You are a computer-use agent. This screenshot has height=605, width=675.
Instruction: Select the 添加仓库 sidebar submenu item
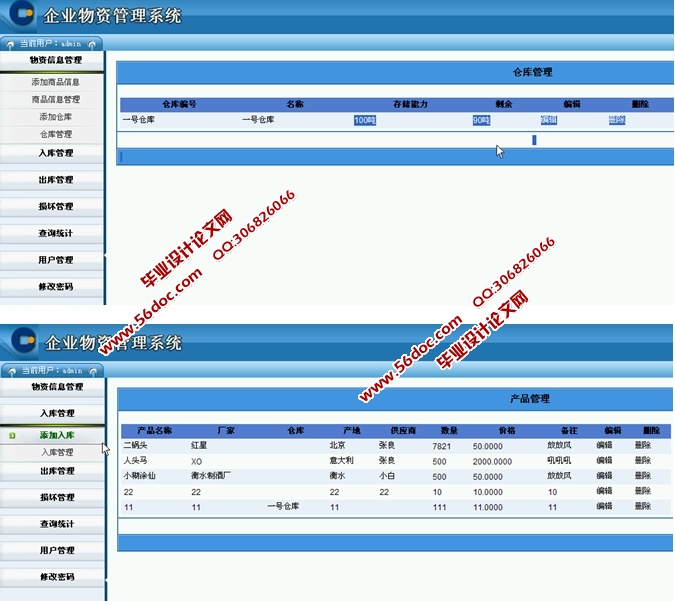pos(55,117)
